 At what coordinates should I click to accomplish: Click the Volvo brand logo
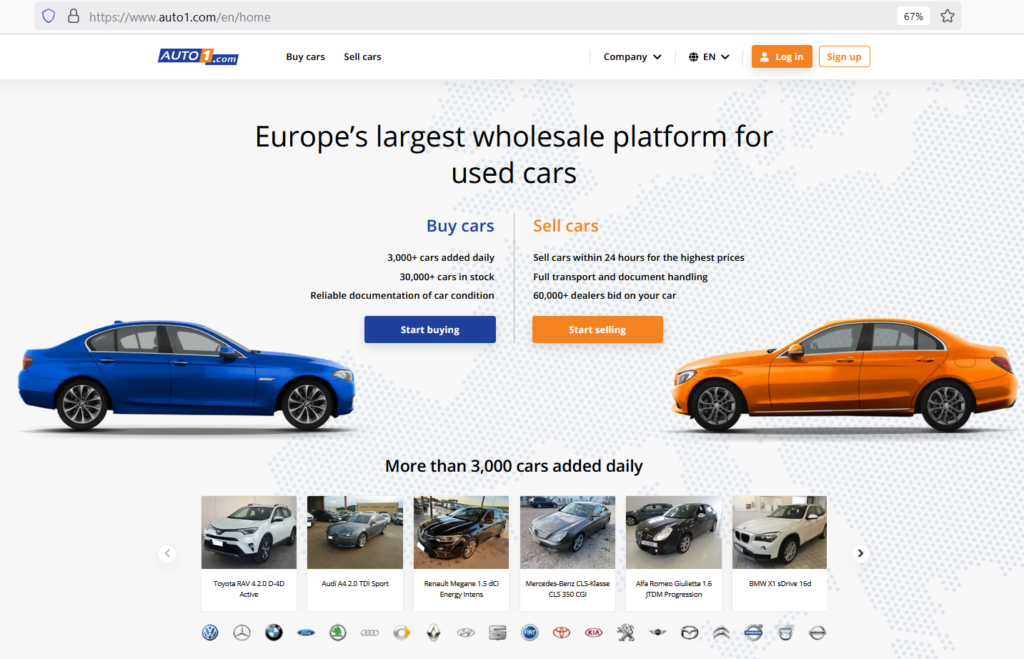pyautogui.click(x=753, y=633)
